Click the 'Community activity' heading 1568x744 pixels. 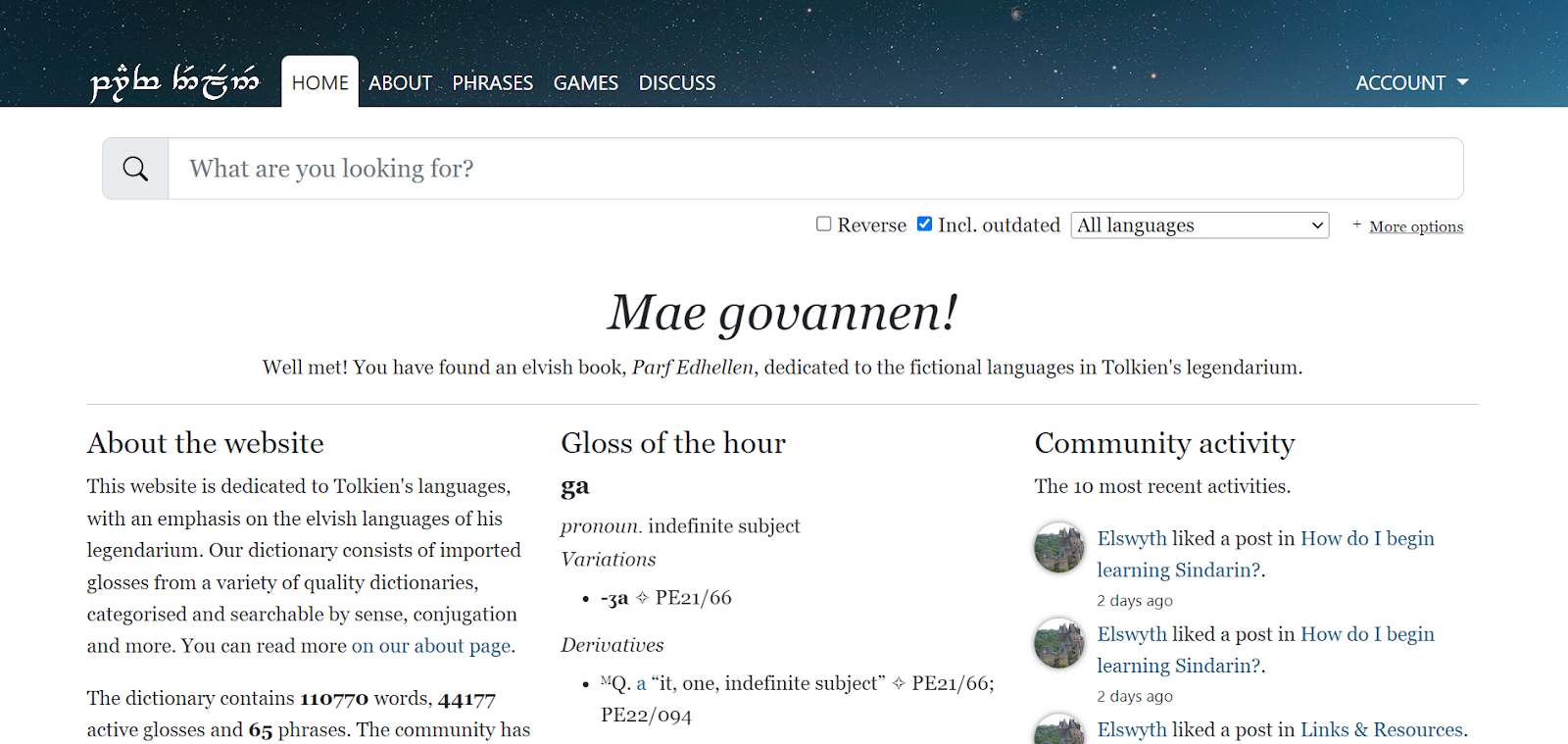pyautogui.click(x=1164, y=443)
